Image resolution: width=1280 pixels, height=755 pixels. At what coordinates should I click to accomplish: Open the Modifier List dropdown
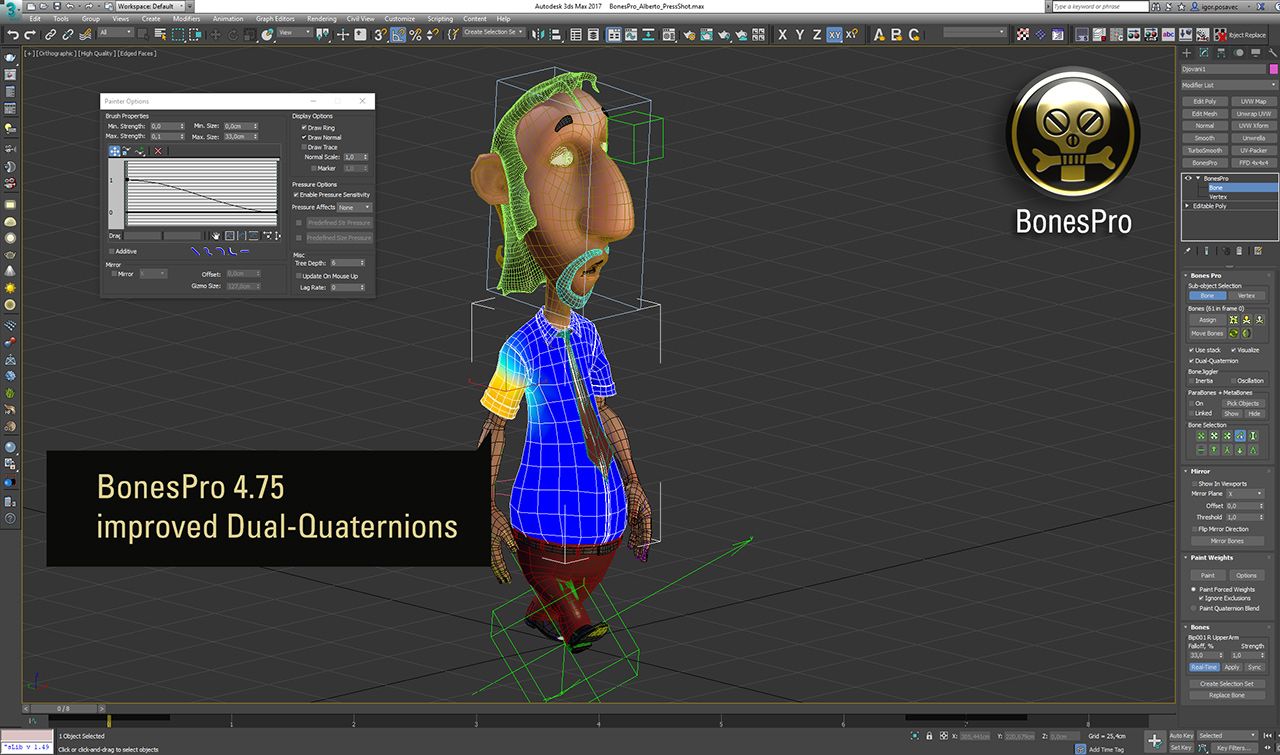point(1229,85)
